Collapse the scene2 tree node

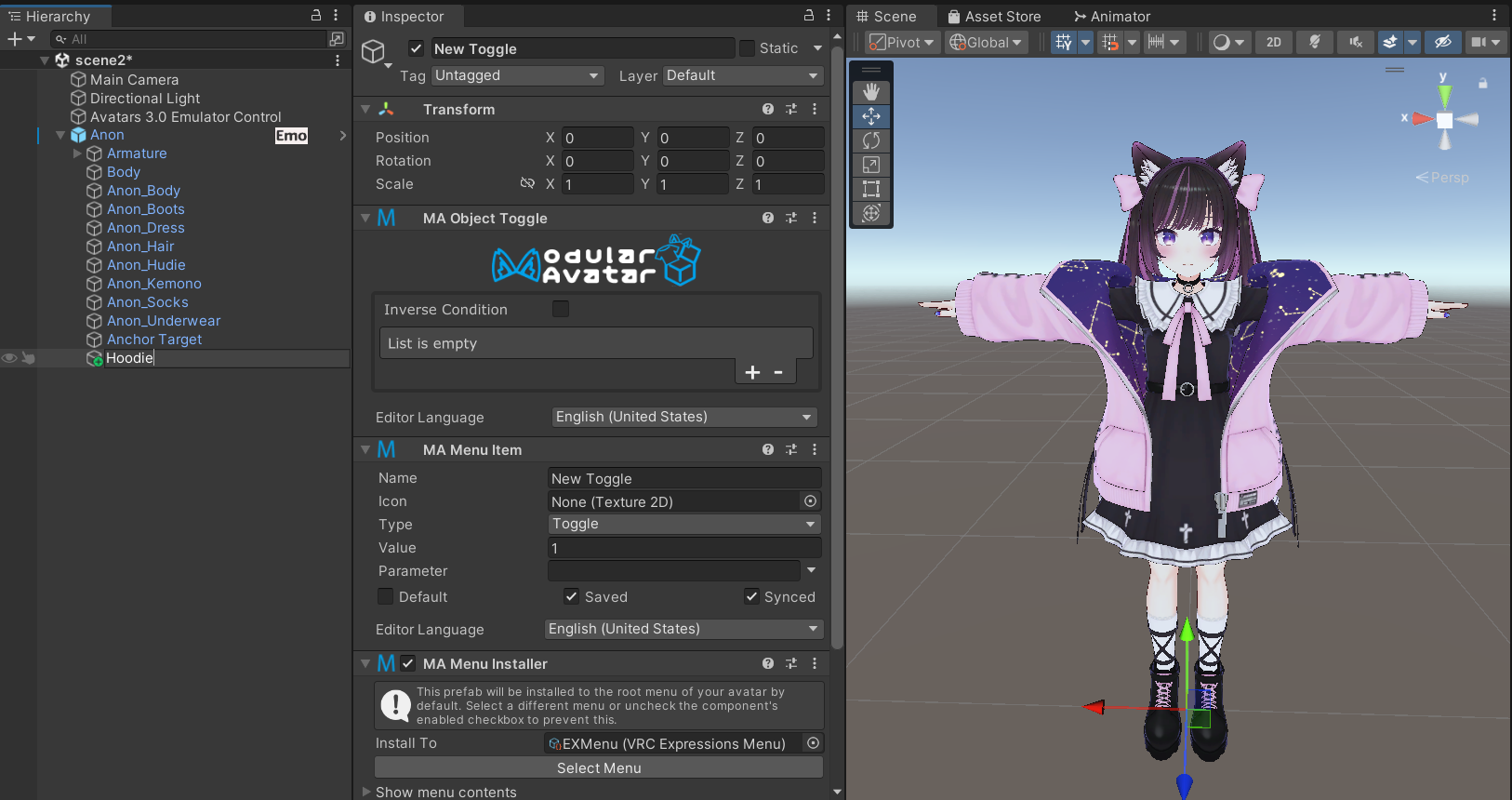point(45,60)
